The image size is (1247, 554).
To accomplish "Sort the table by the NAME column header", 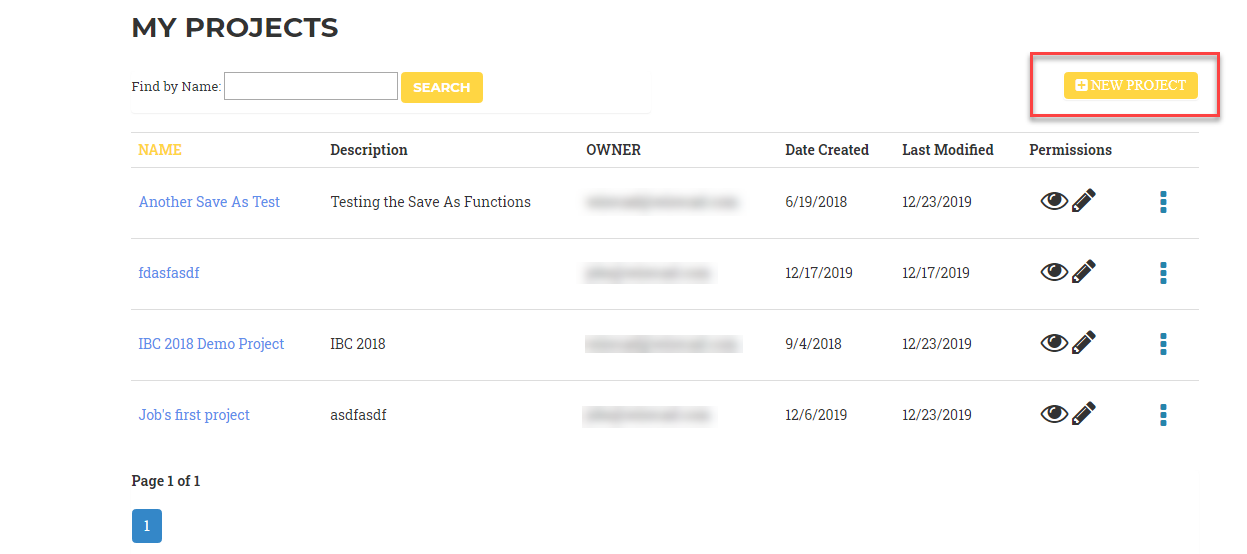I will click(x=160, y=150).
